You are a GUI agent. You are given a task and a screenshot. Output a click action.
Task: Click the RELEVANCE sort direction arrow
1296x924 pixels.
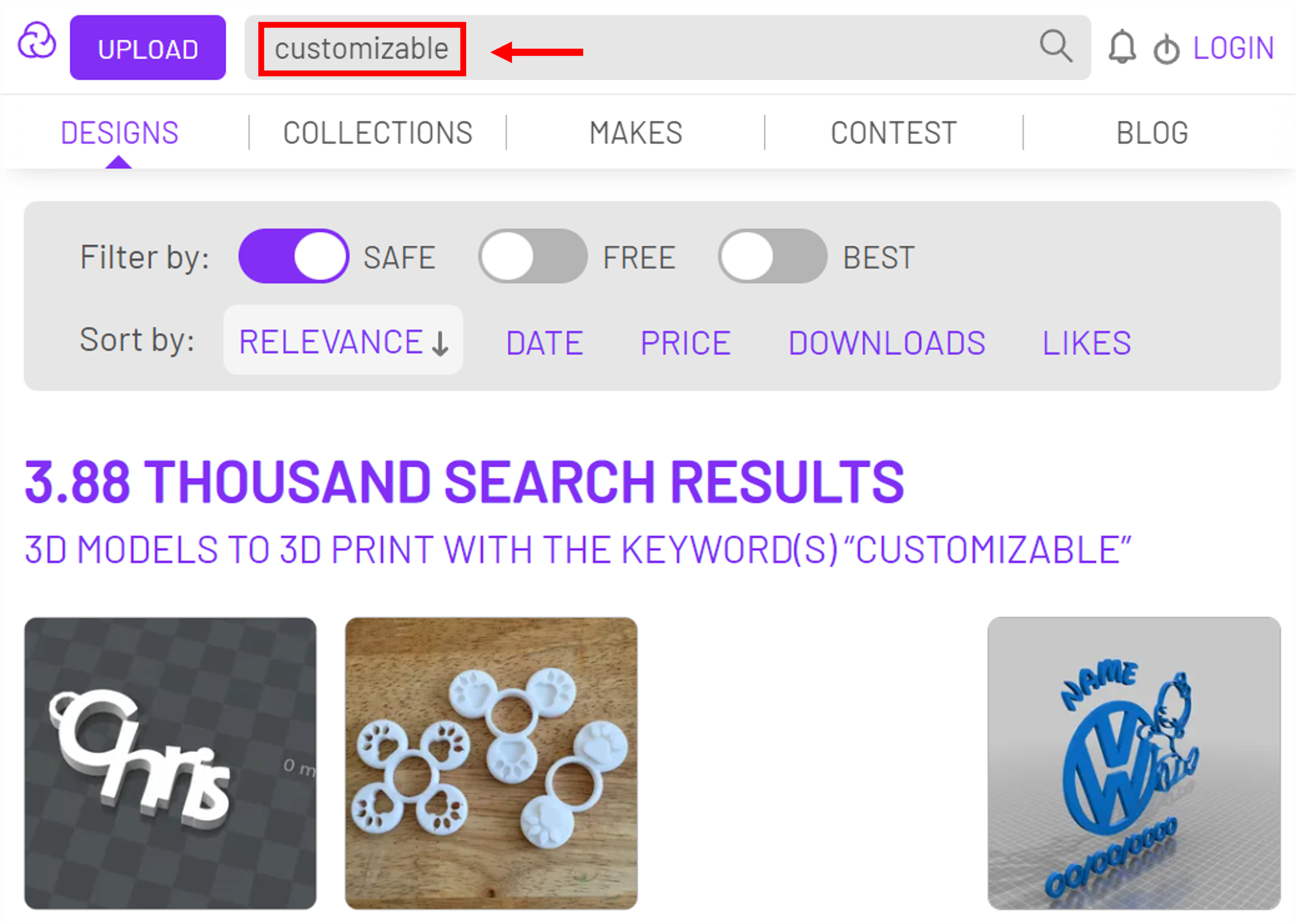tap(441, 342)
